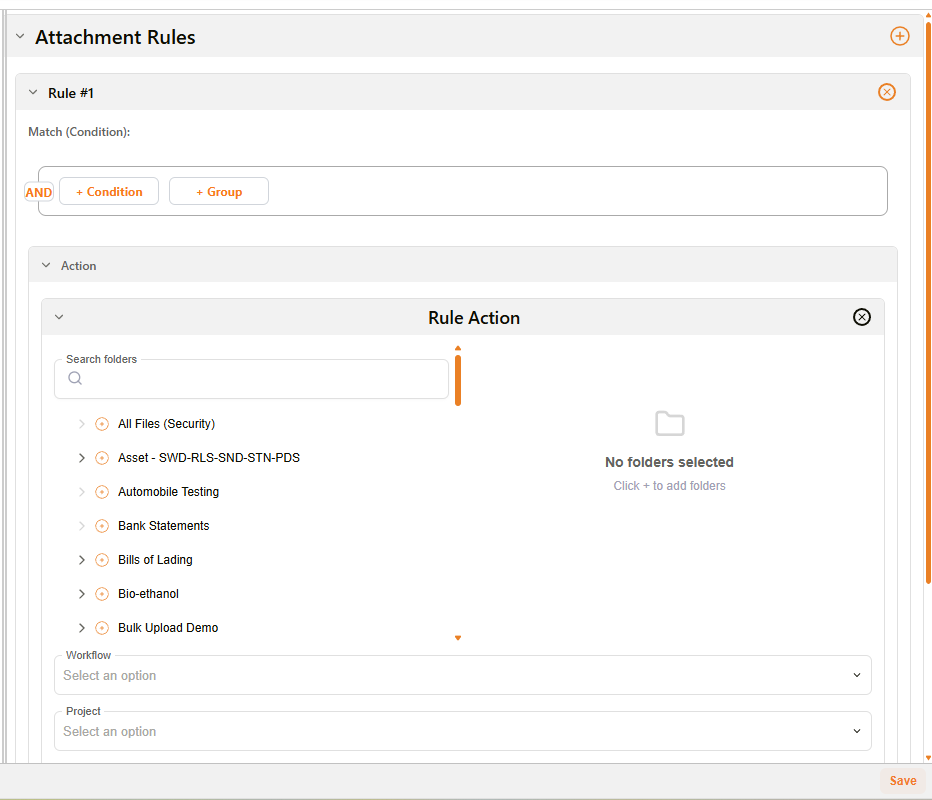Click the Rule Action title
The image size is (932, 800).
(474, 317)
